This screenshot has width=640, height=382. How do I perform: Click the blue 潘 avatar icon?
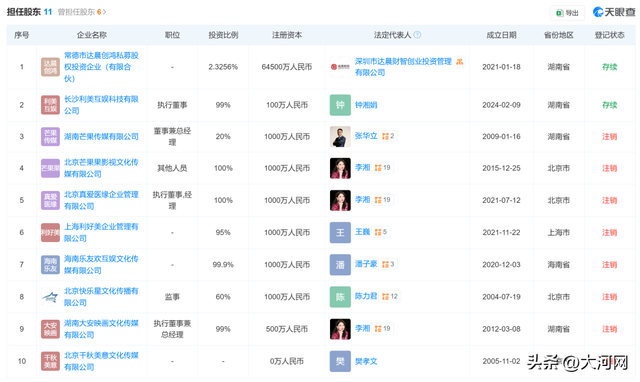point(340,265)
